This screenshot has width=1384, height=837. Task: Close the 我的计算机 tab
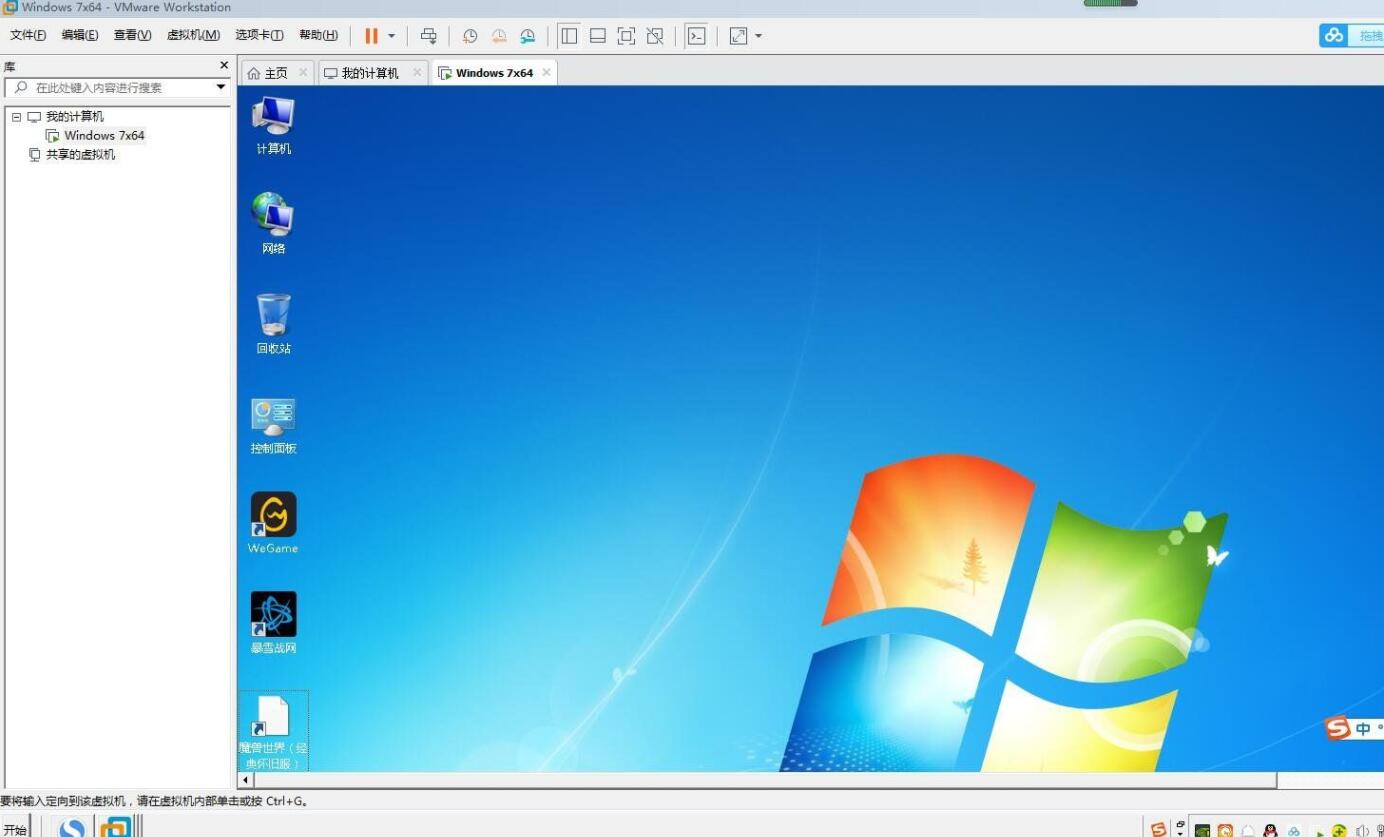pyautogui.click(x=417, y=72)
